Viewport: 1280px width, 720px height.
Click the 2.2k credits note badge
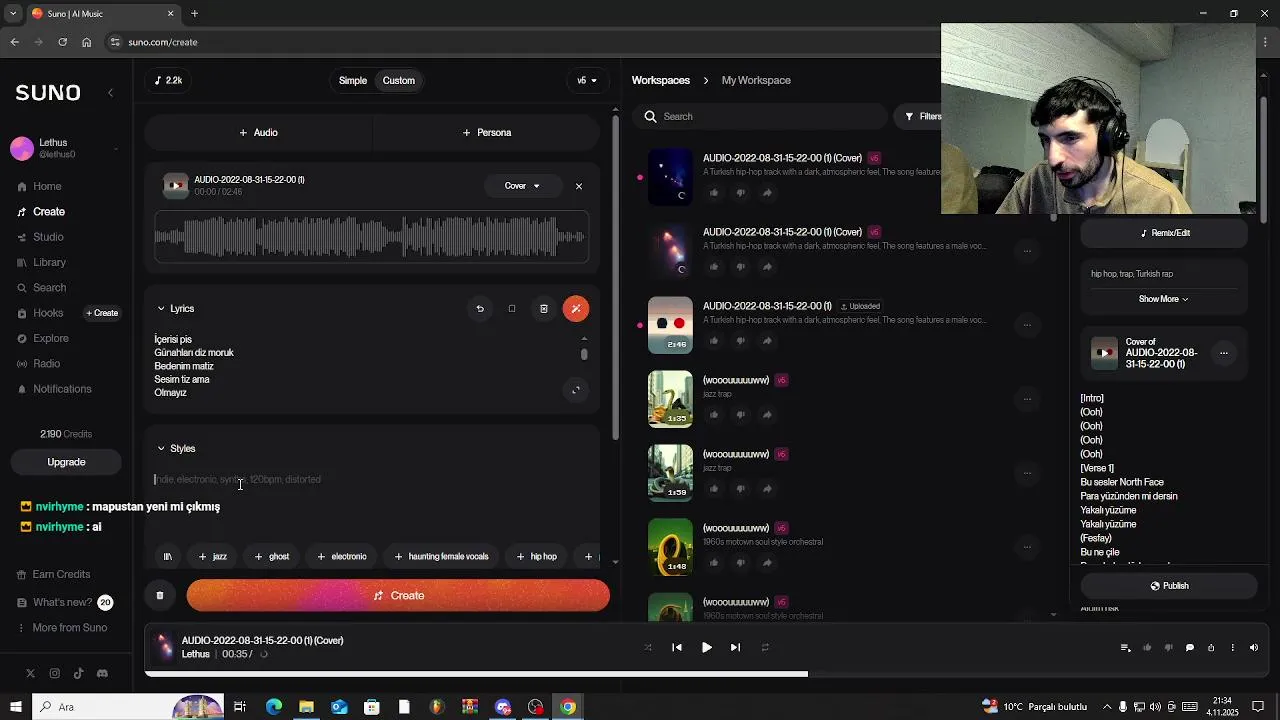coord(168,80)
